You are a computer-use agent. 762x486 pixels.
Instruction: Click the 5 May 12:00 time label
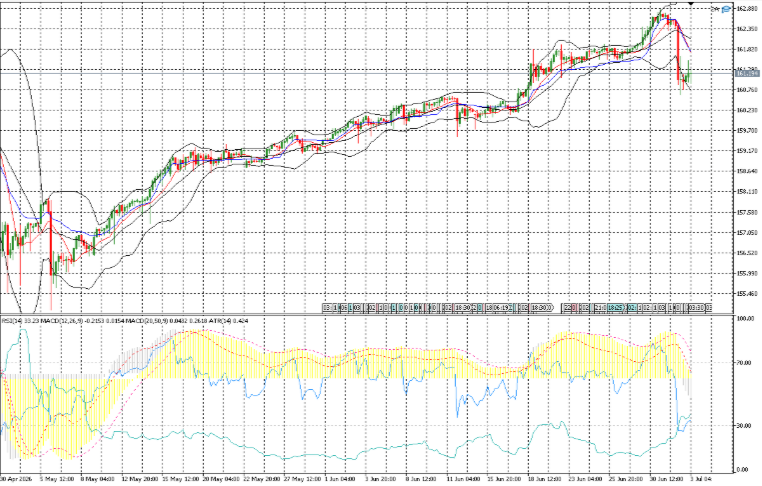pyautogui.click(x=56, y=479)
